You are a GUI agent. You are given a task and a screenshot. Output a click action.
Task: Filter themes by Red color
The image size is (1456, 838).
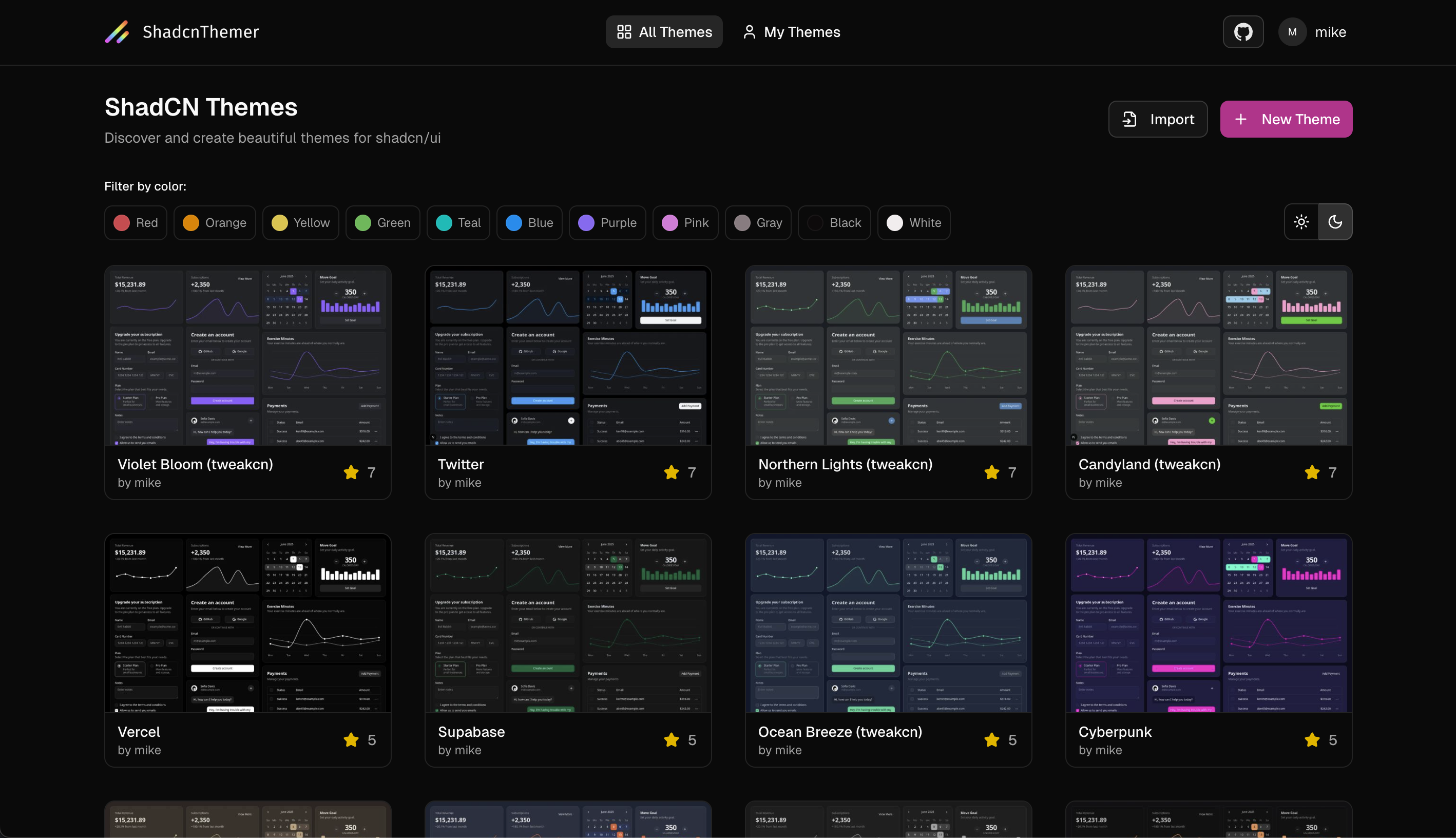coord(136,223)
